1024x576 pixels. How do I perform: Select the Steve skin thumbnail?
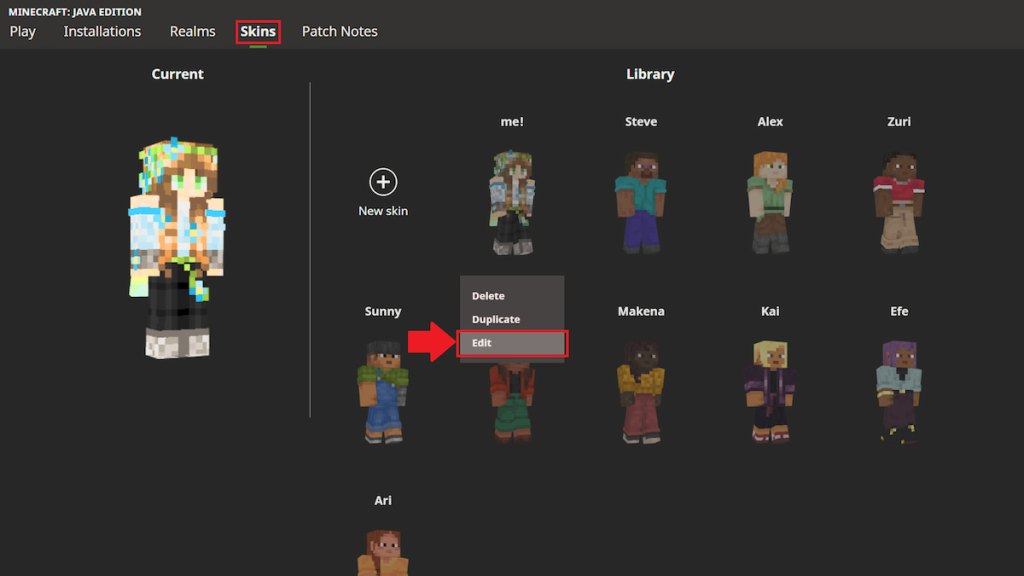(641, 202)
